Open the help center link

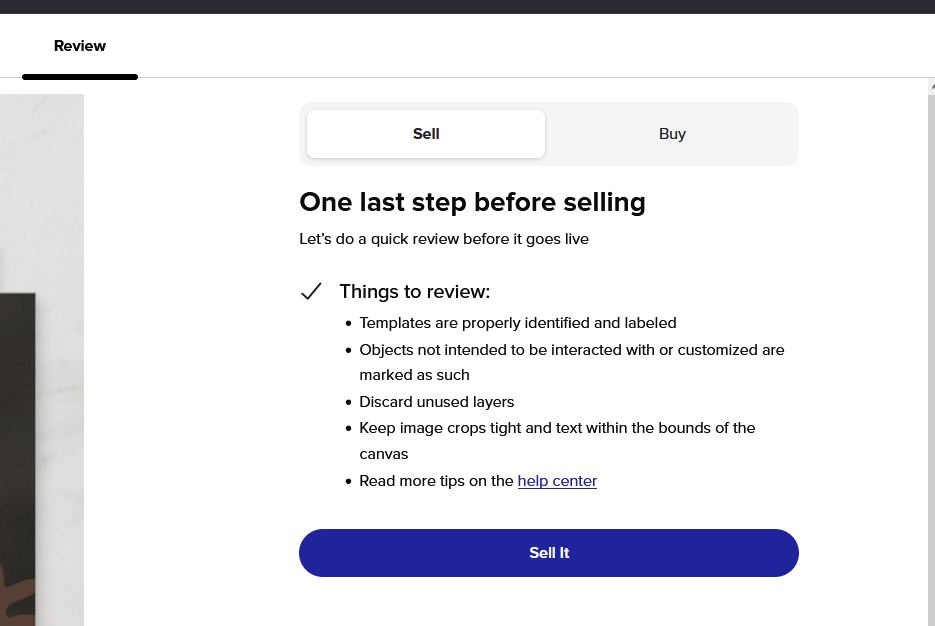pos(557,481)
